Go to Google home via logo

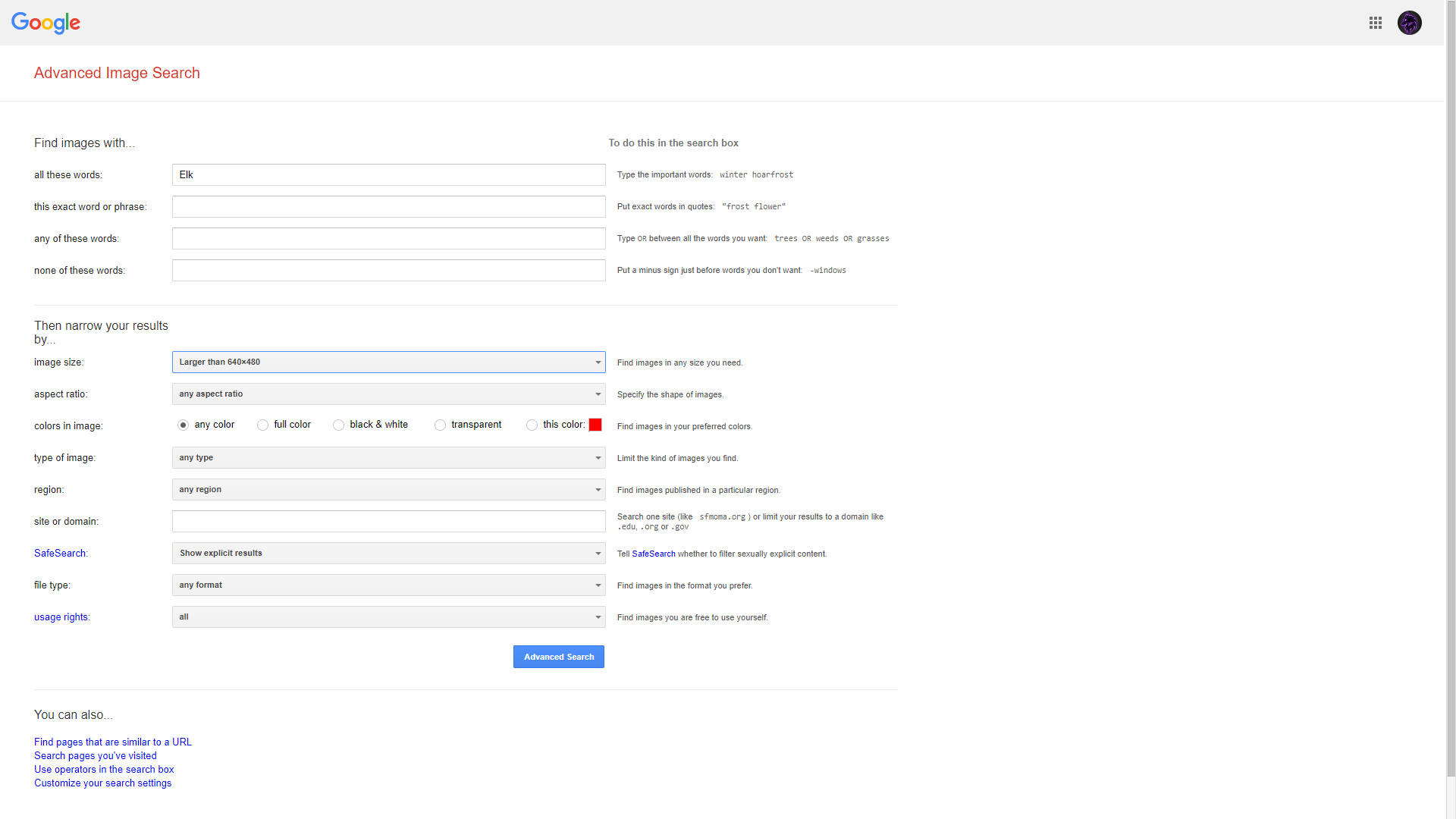pos(46,24)
